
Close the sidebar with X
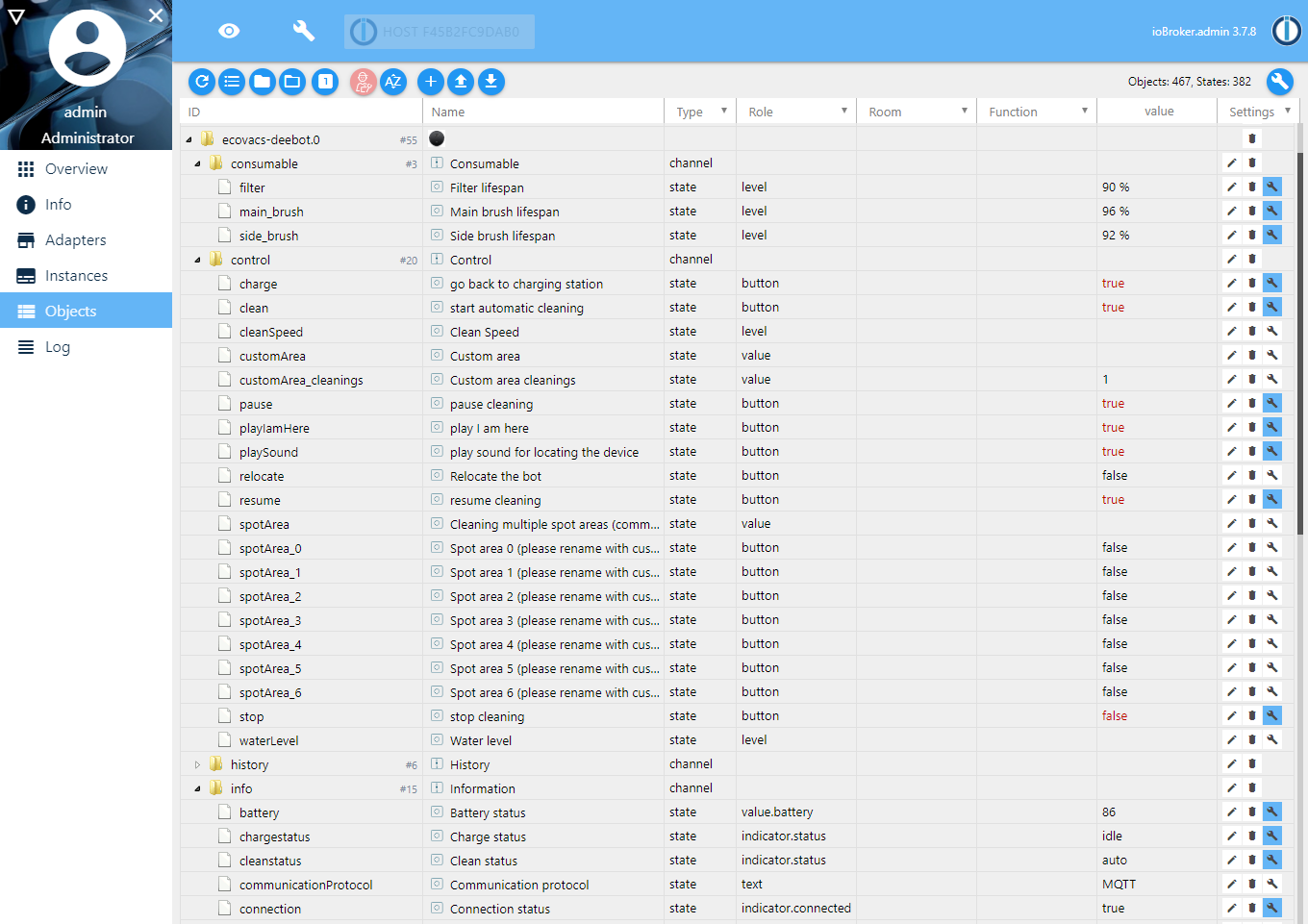coord(156,15)
